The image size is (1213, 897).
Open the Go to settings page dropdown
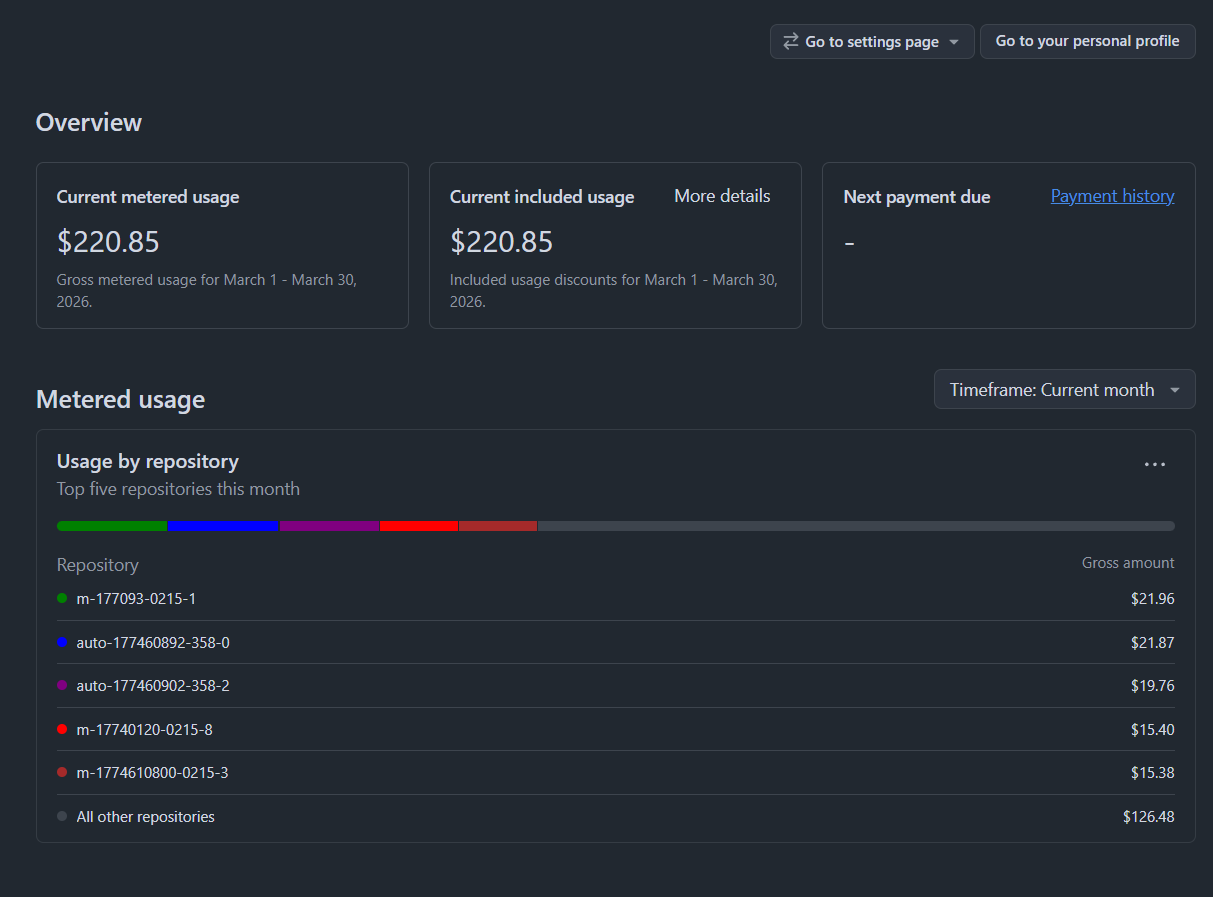tap(872, 42)
